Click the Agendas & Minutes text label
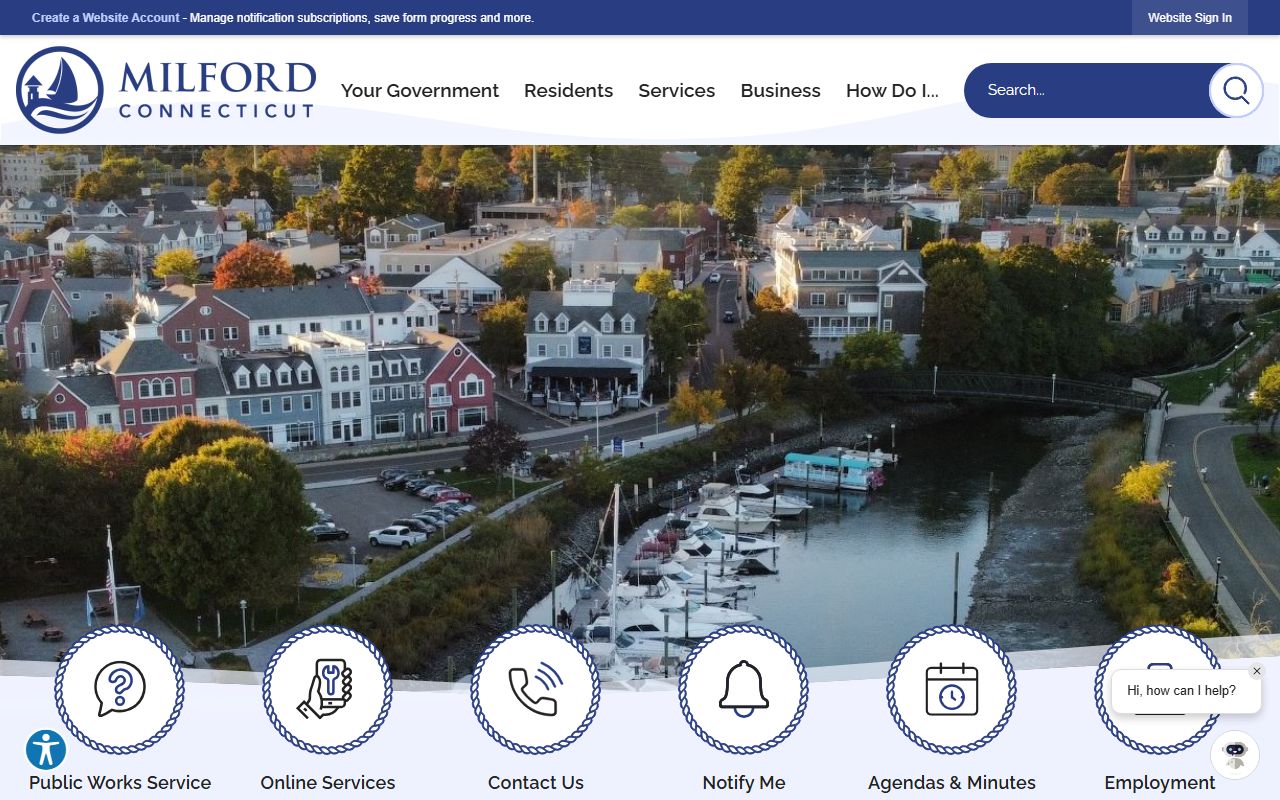 [952, 783]
